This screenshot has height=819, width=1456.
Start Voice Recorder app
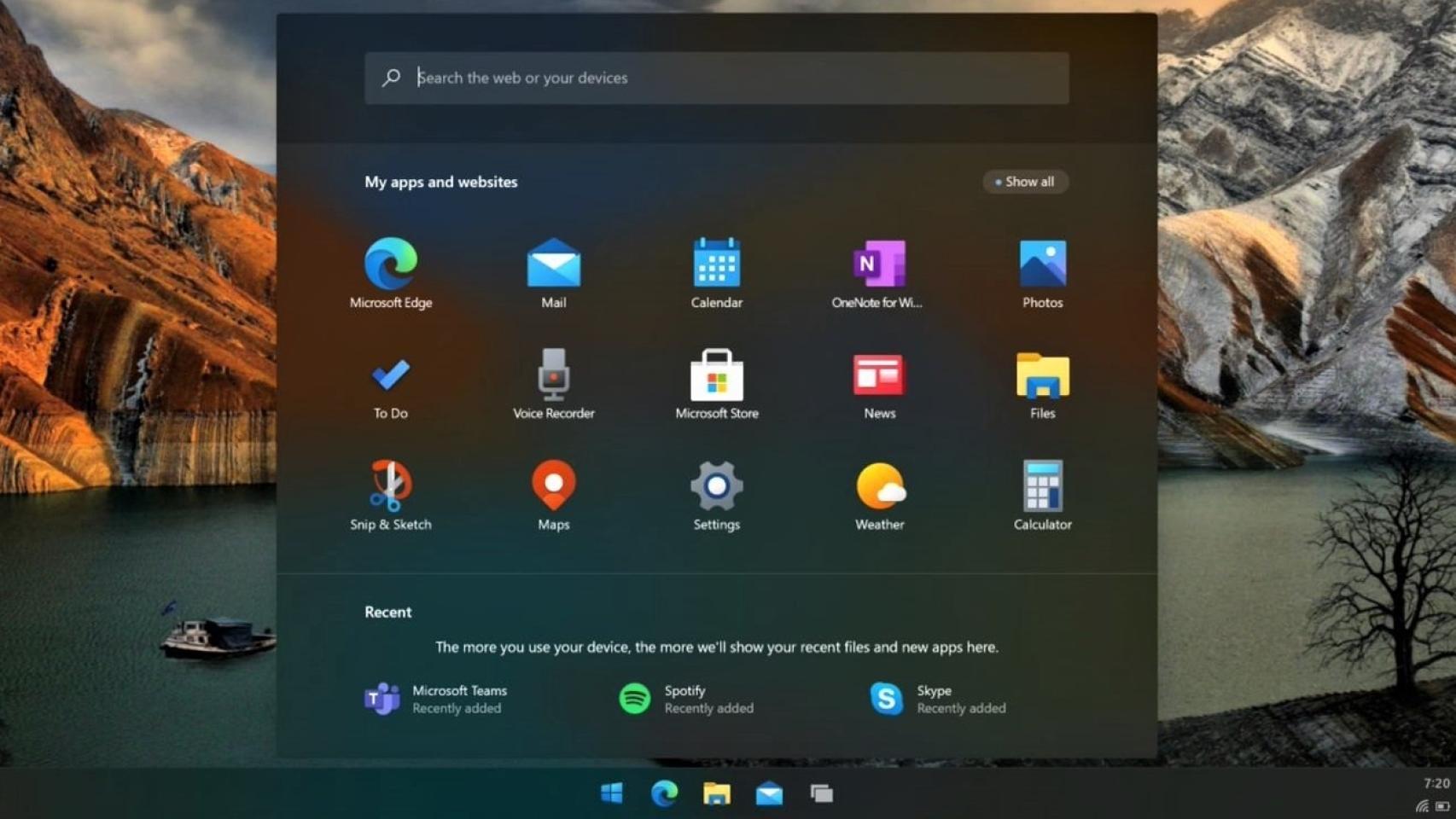554,384
